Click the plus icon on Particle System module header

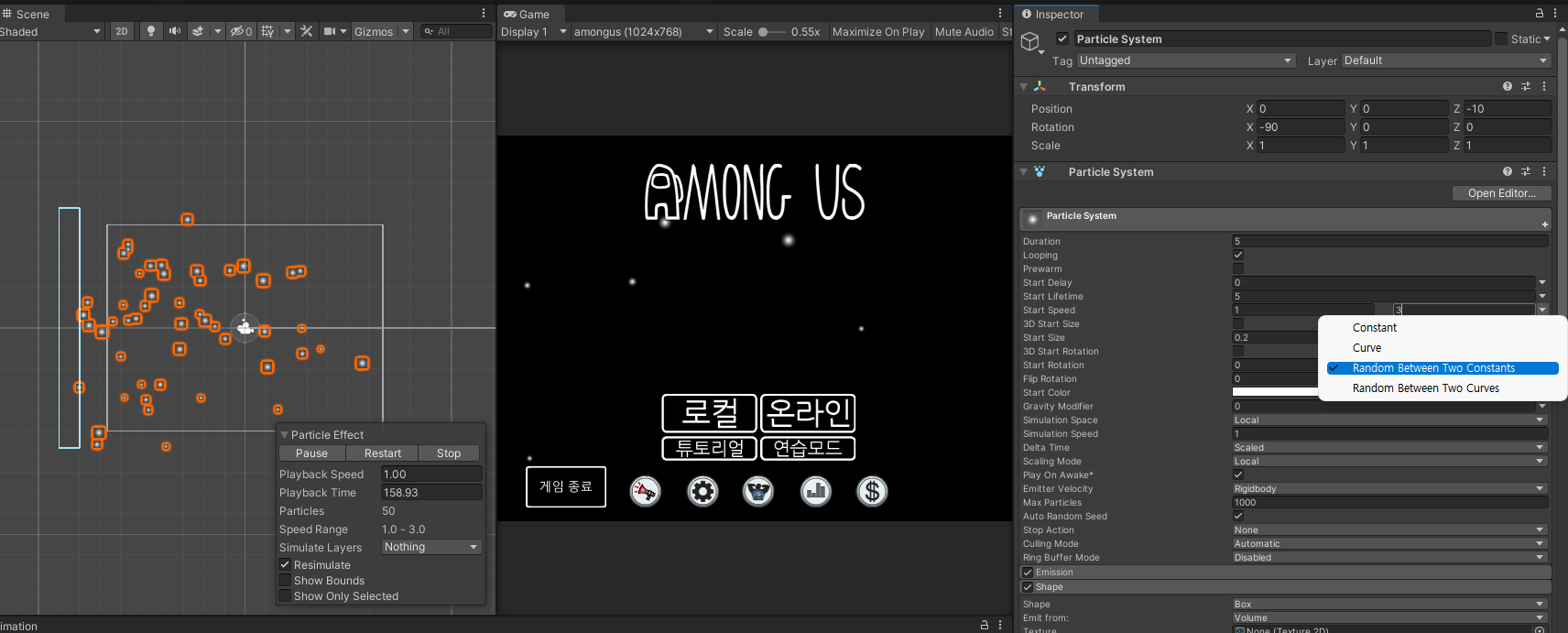(1545, 224)
